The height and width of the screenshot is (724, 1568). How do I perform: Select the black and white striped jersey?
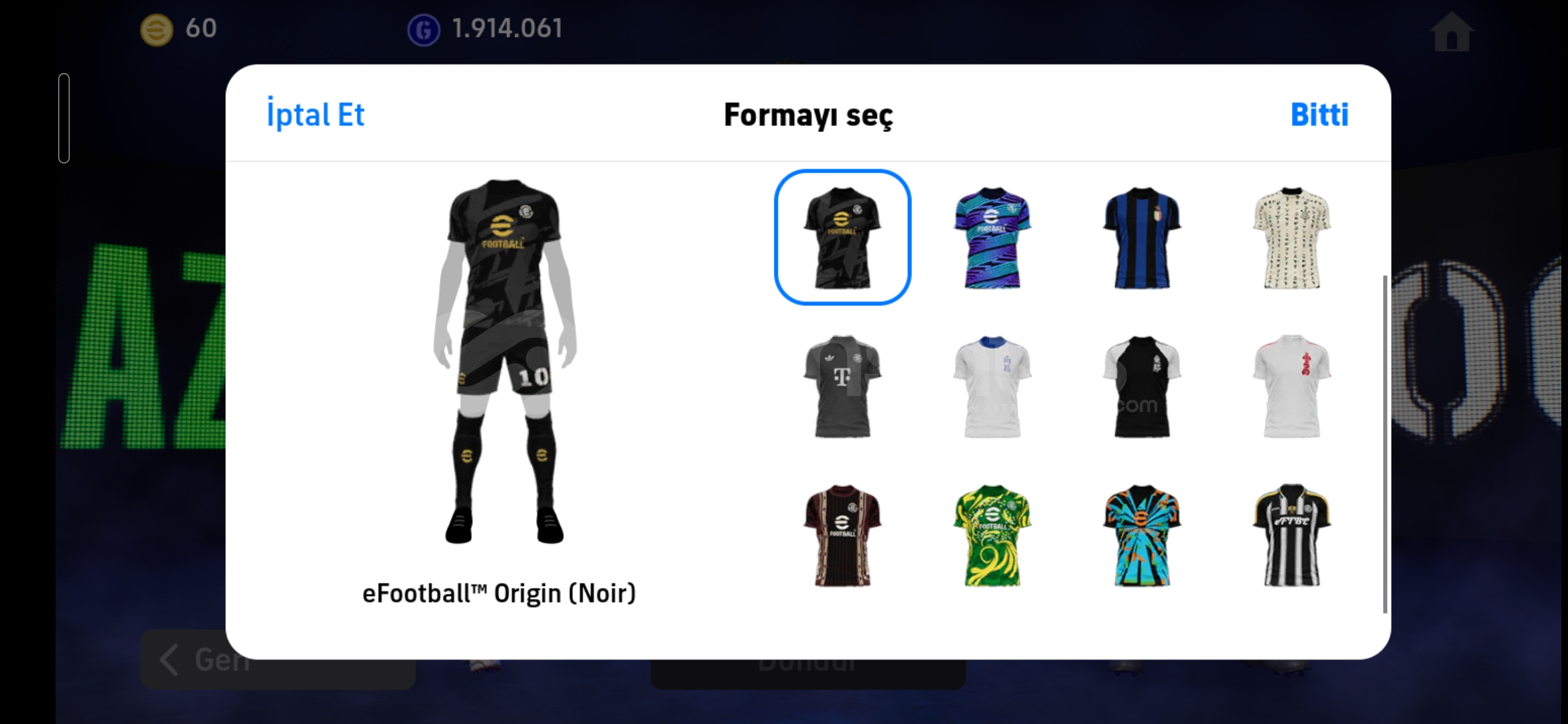(1292, 536)
